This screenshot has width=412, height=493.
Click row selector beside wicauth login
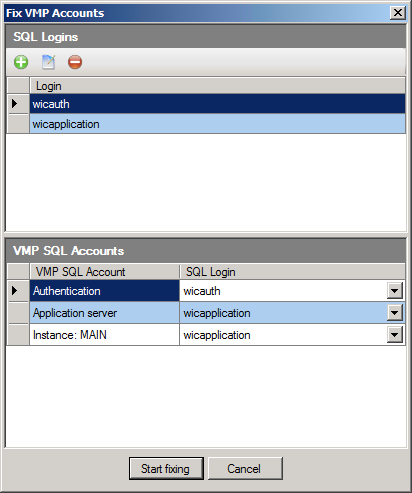coord(18,104)
